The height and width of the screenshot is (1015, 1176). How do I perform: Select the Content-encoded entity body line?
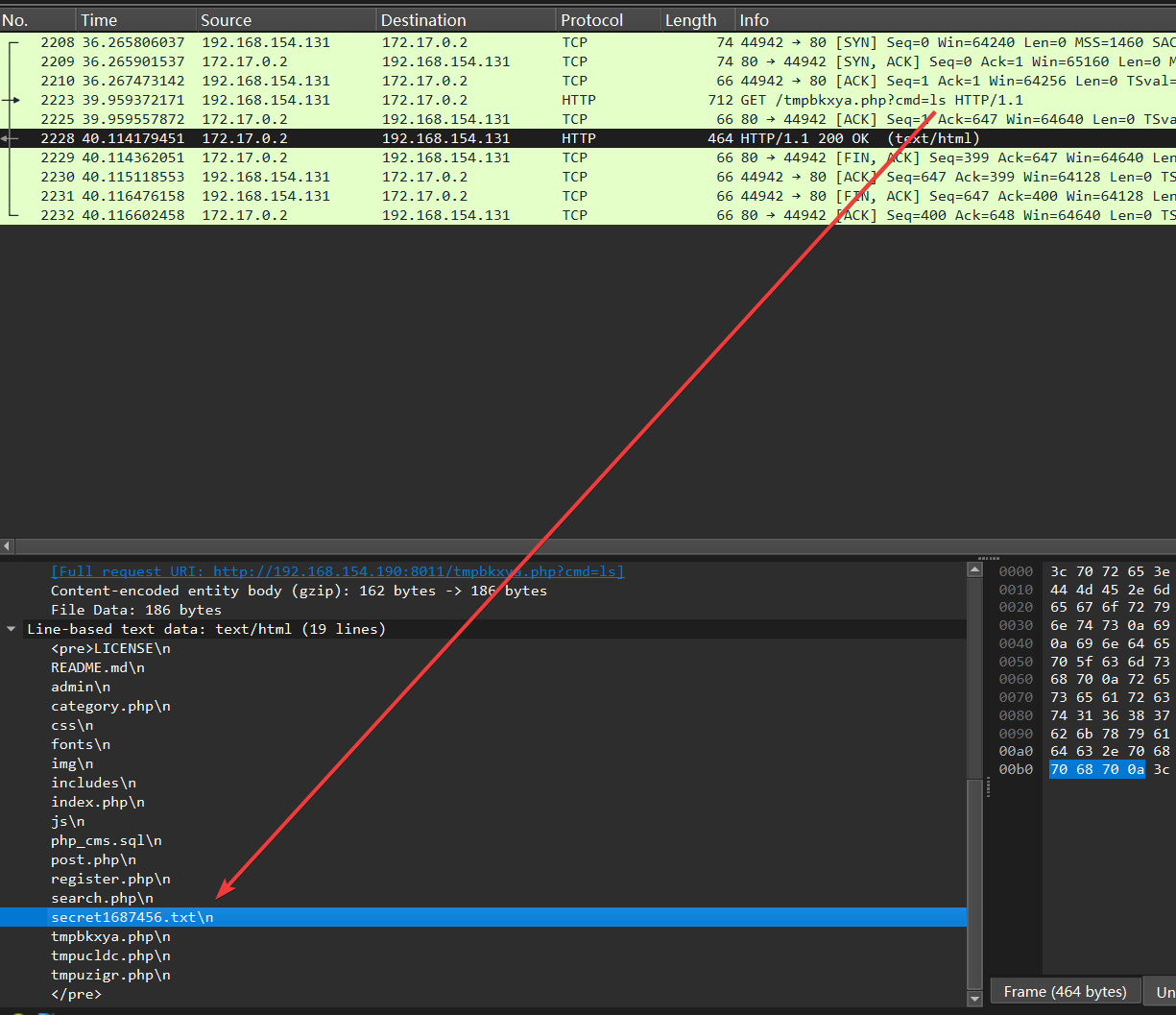point(299,591)
